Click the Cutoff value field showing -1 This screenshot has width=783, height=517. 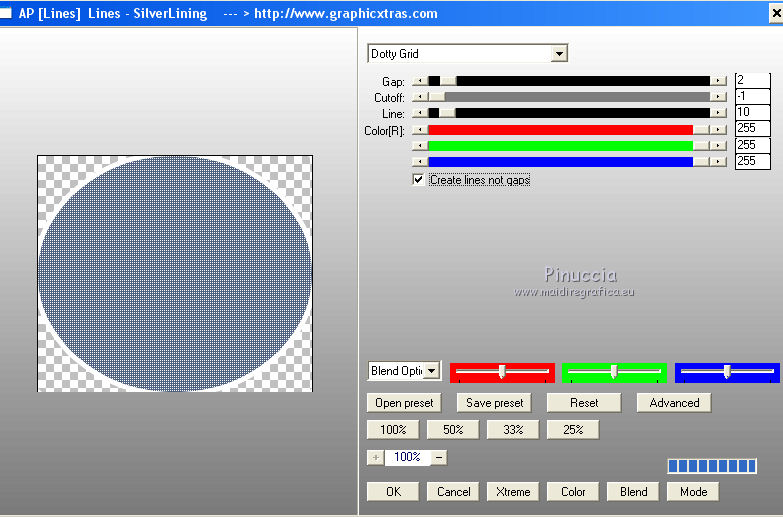click(753, 96)
